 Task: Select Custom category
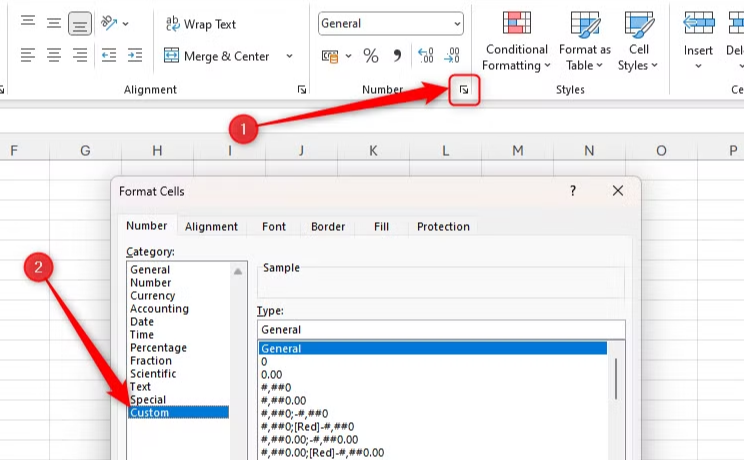point(178,413)
